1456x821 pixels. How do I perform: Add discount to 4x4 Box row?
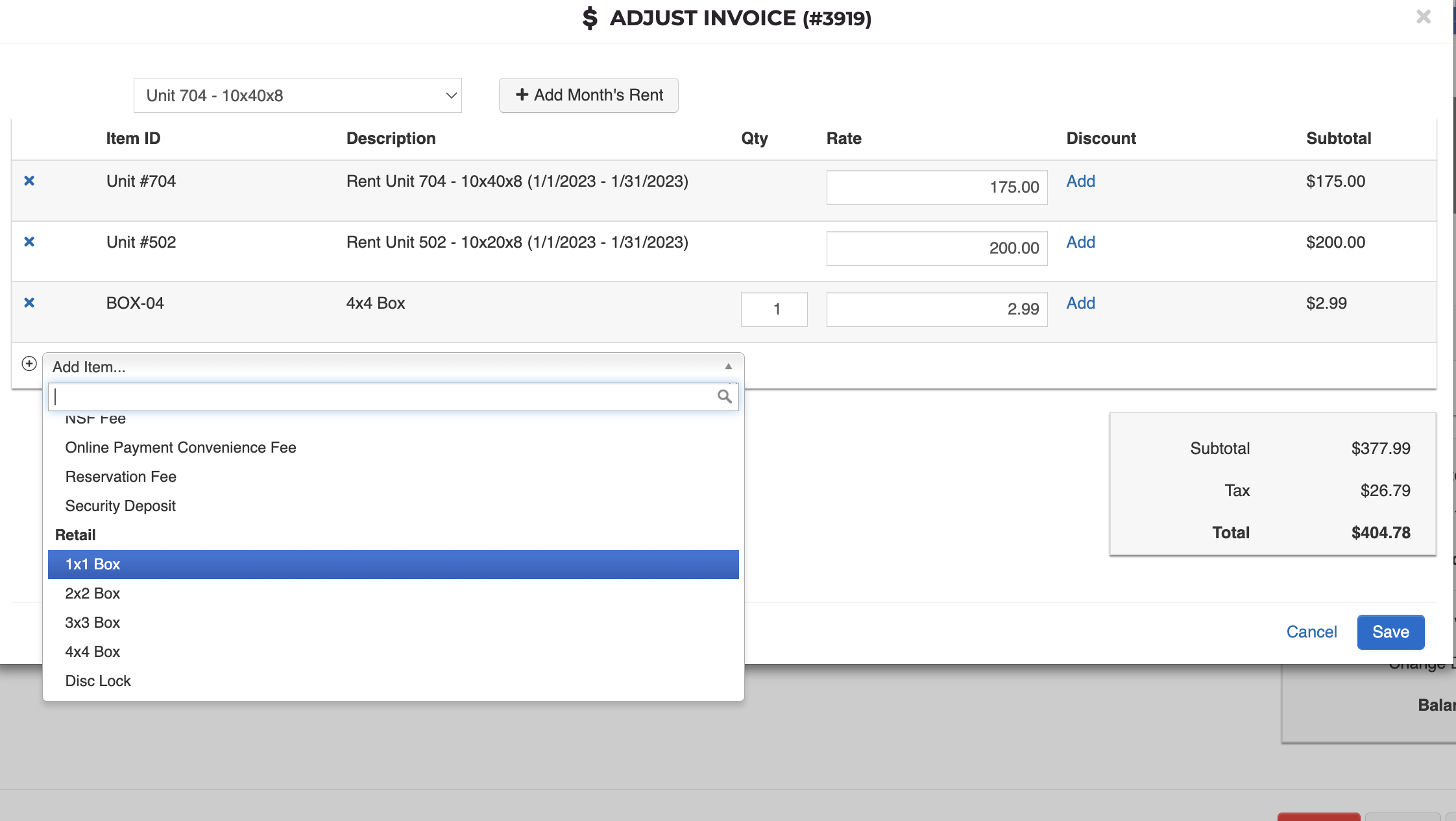[x=1080, y=303]
